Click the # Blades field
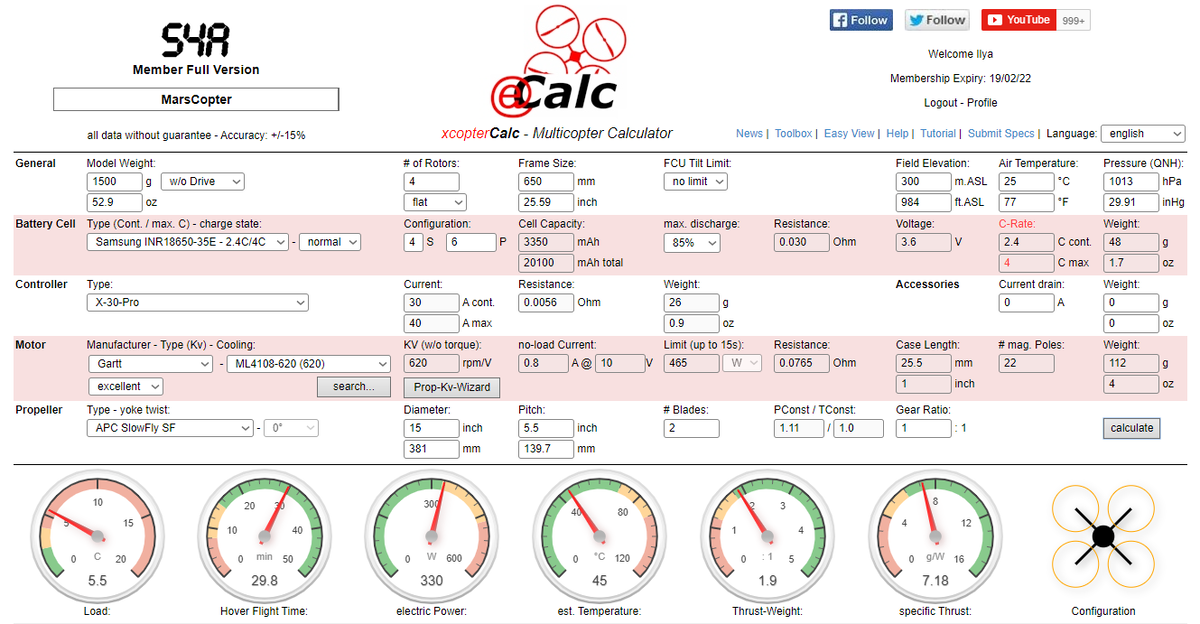 691,428
